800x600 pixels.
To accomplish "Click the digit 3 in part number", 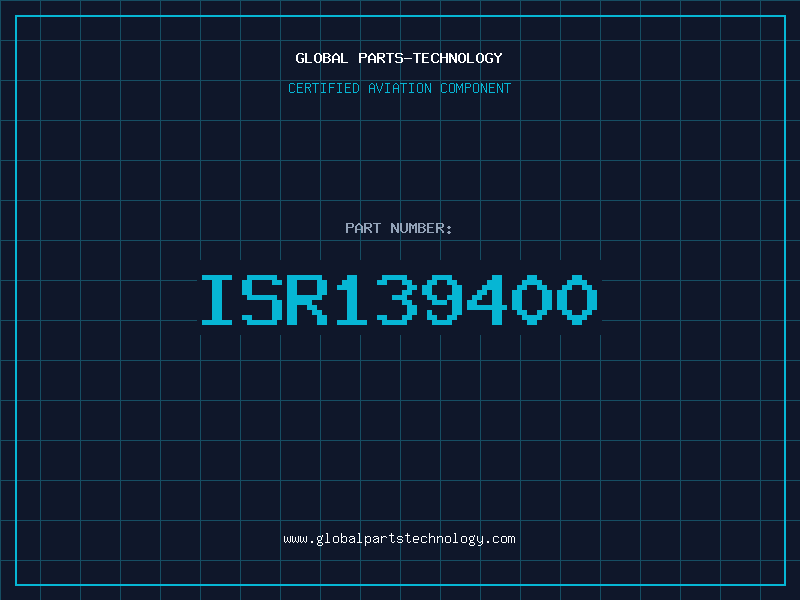I will (x=397, y=299).
